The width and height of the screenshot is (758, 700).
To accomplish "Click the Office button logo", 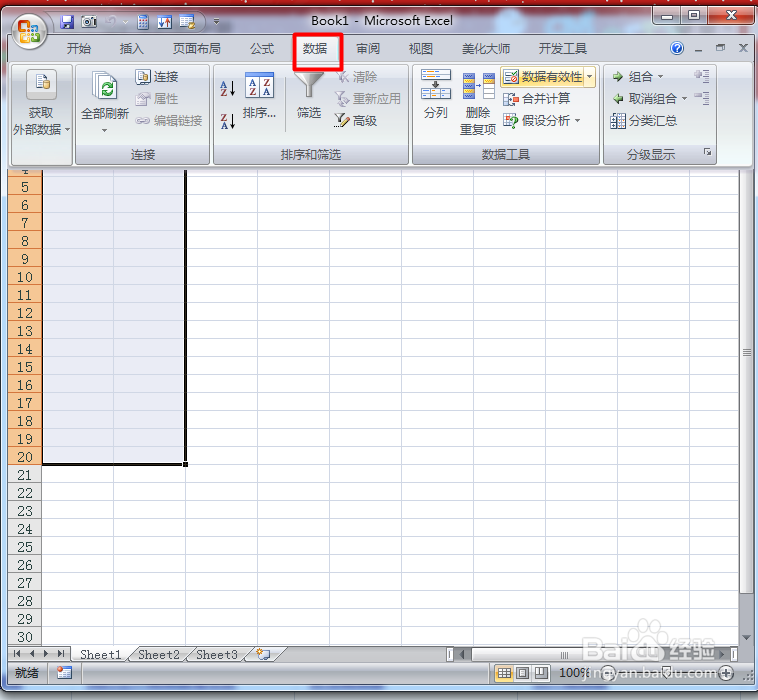I will pos(29,32).
